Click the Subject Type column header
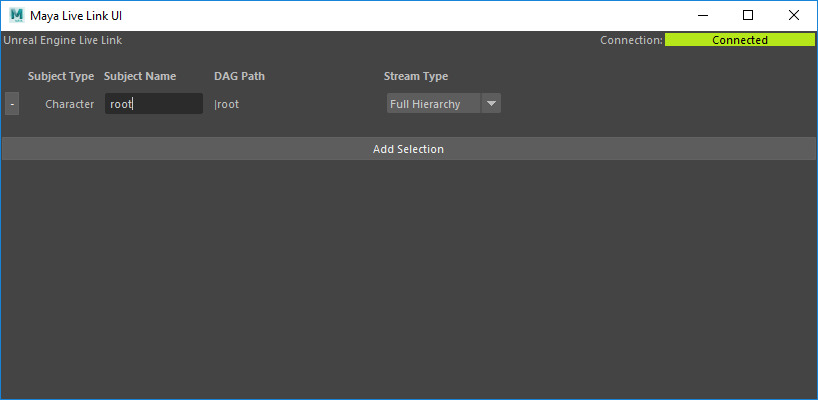Screen dimensions: 818x400 coord(61,76)
